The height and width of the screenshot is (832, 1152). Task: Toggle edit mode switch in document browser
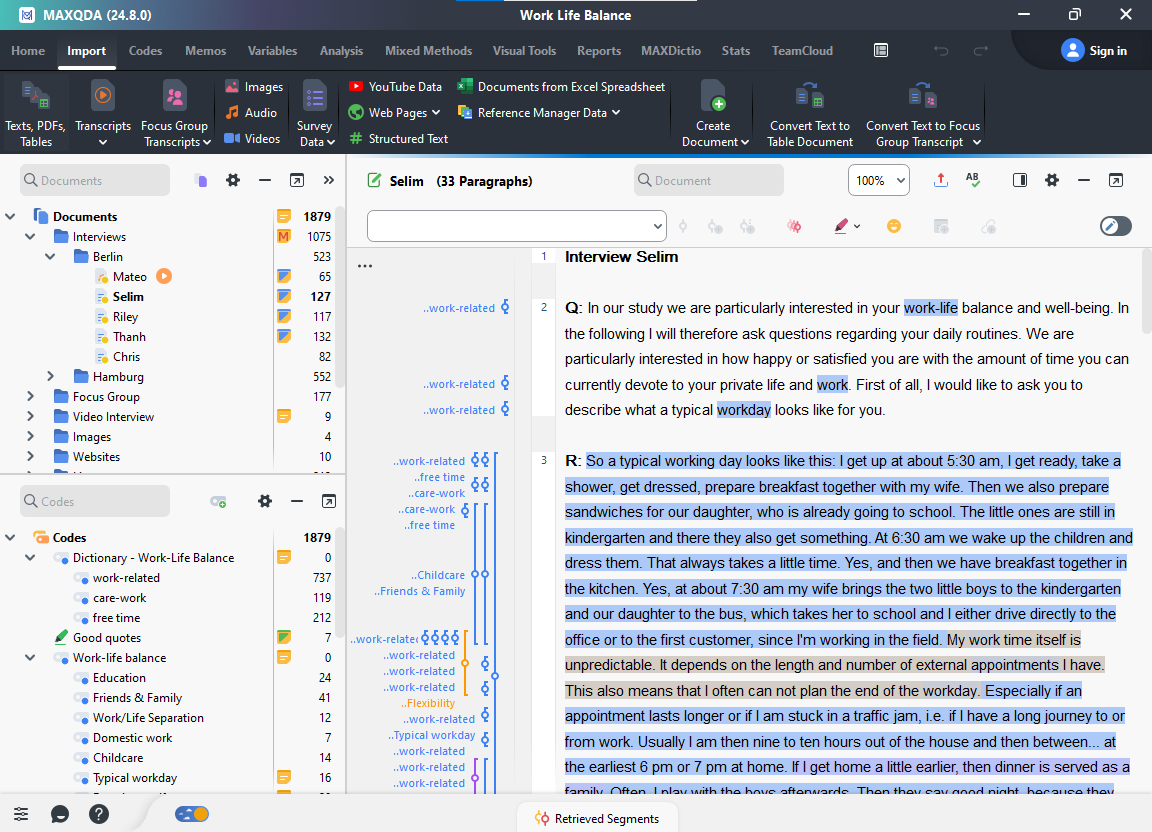click(x=1115, y=226)
